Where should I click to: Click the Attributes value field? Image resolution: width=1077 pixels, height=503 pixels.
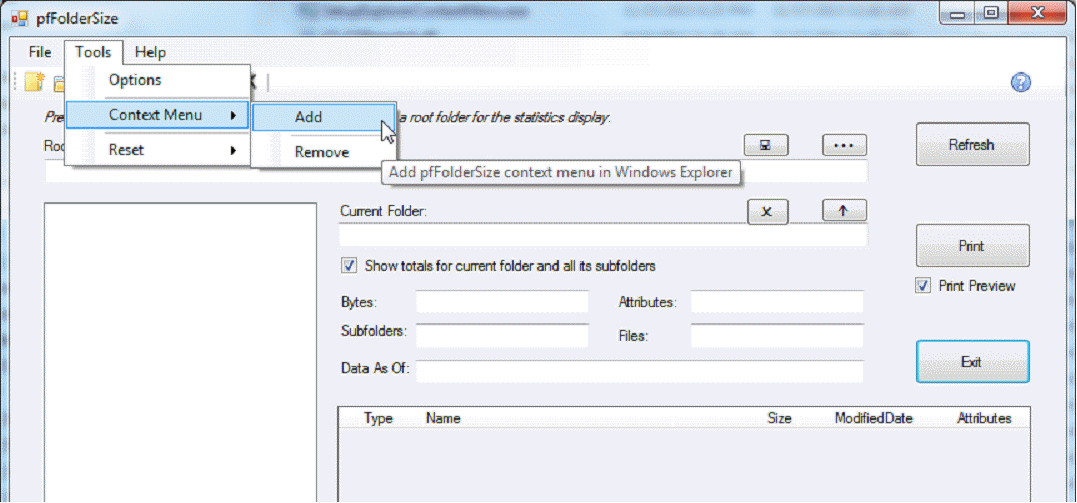(777, 302)
